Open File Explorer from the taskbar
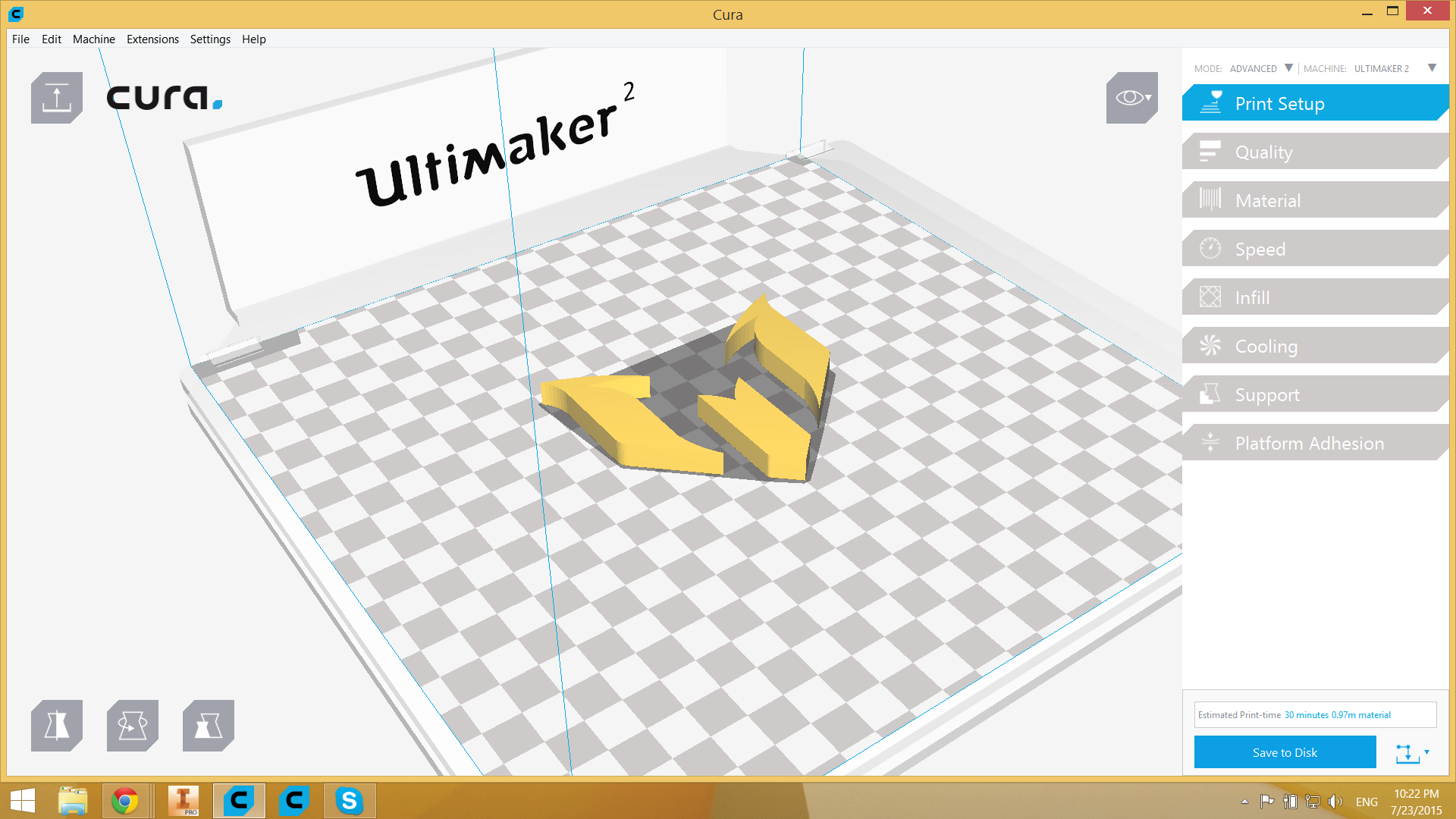Viewport: 1456px width, 819px height. coord(73,801)
